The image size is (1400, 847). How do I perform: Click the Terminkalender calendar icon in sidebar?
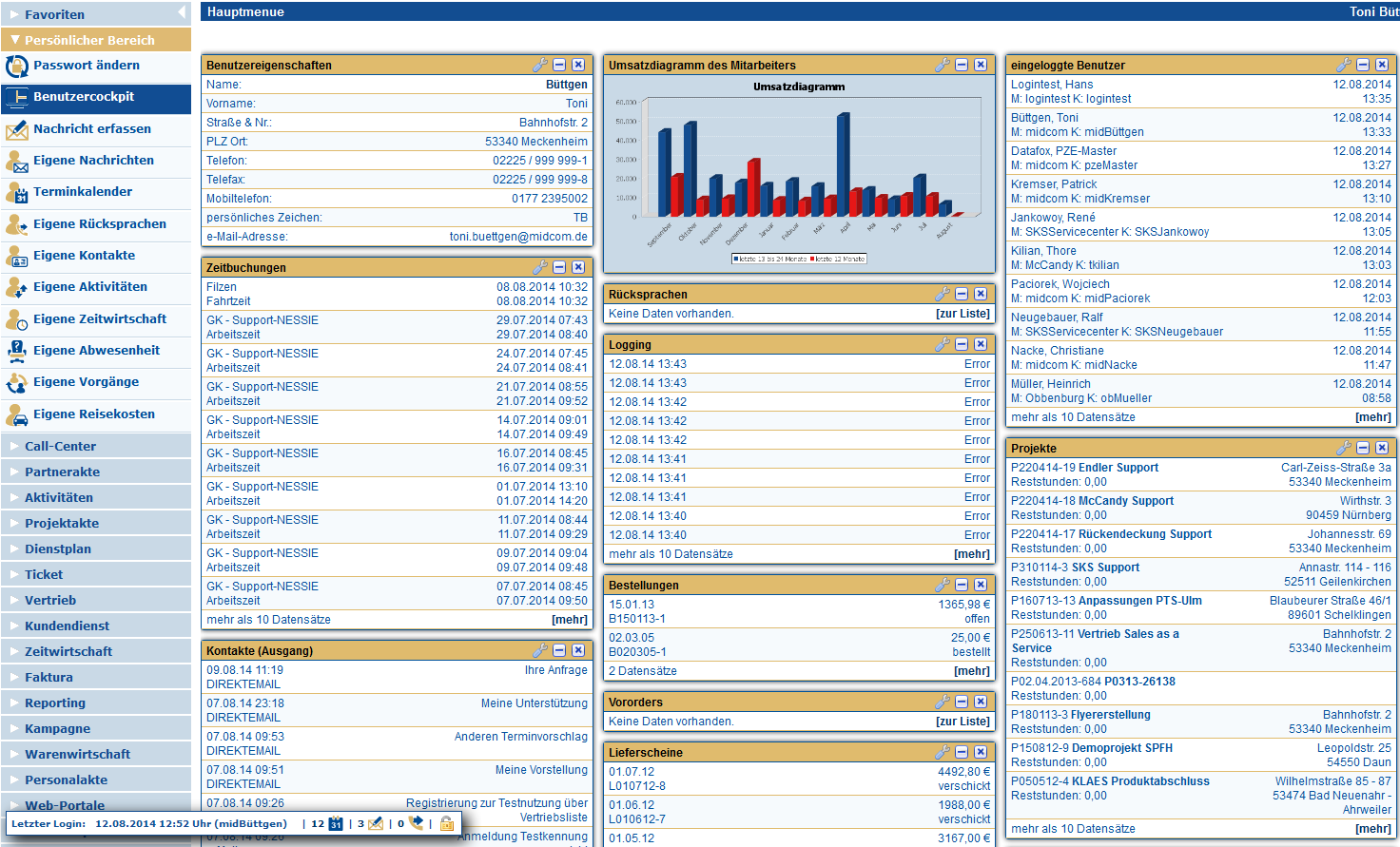(16, 193)
